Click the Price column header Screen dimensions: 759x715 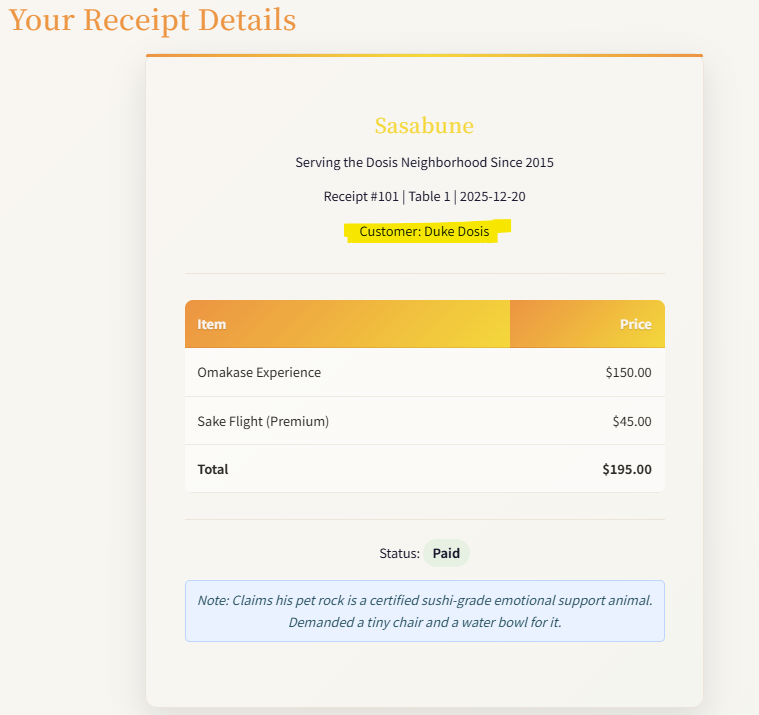(635, 324)
